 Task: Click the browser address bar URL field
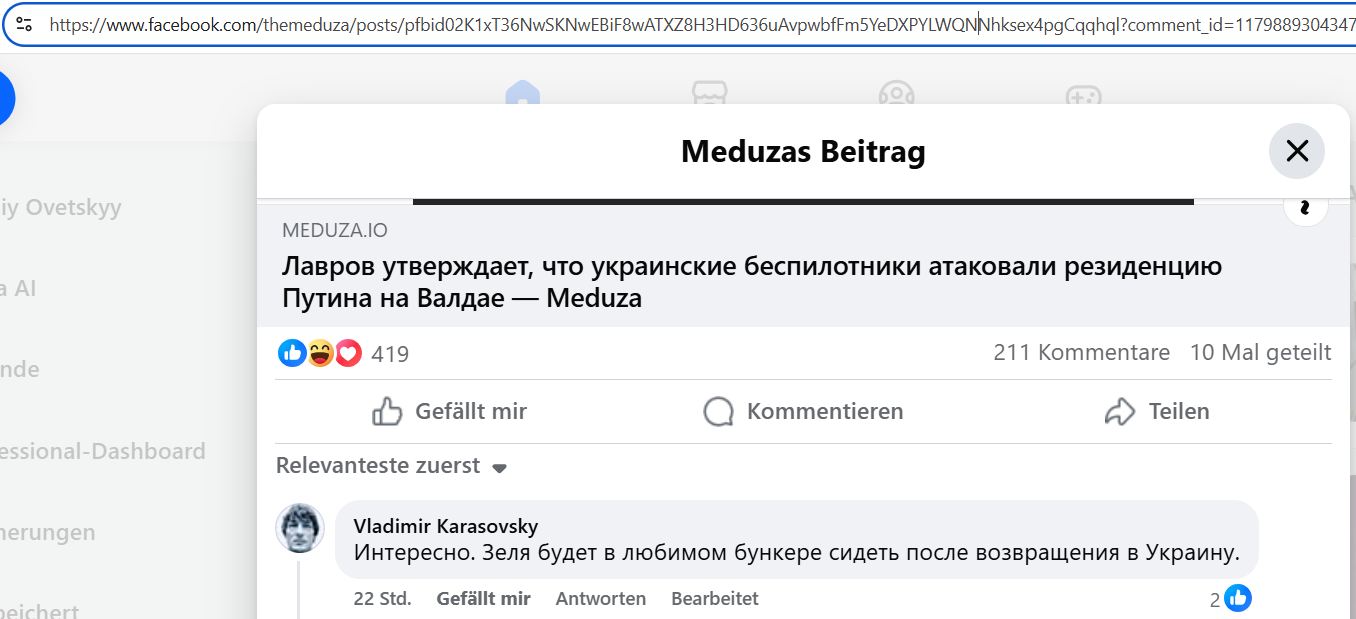[x=600, y=23]
